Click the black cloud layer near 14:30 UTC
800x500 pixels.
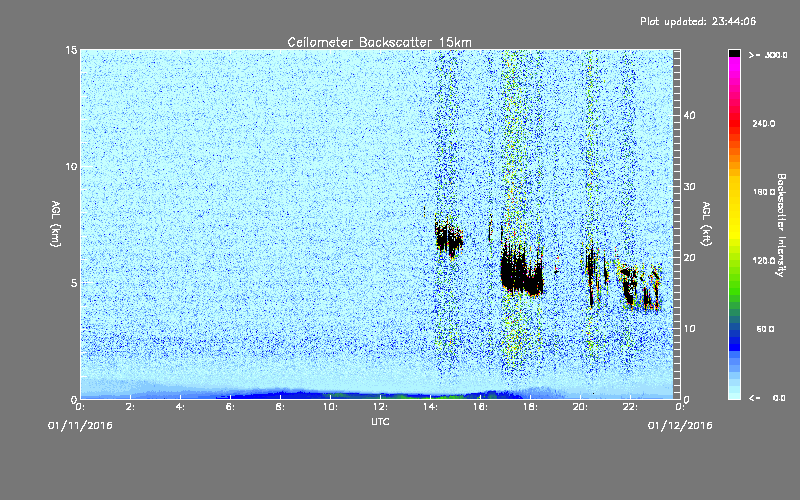[448, 238]
